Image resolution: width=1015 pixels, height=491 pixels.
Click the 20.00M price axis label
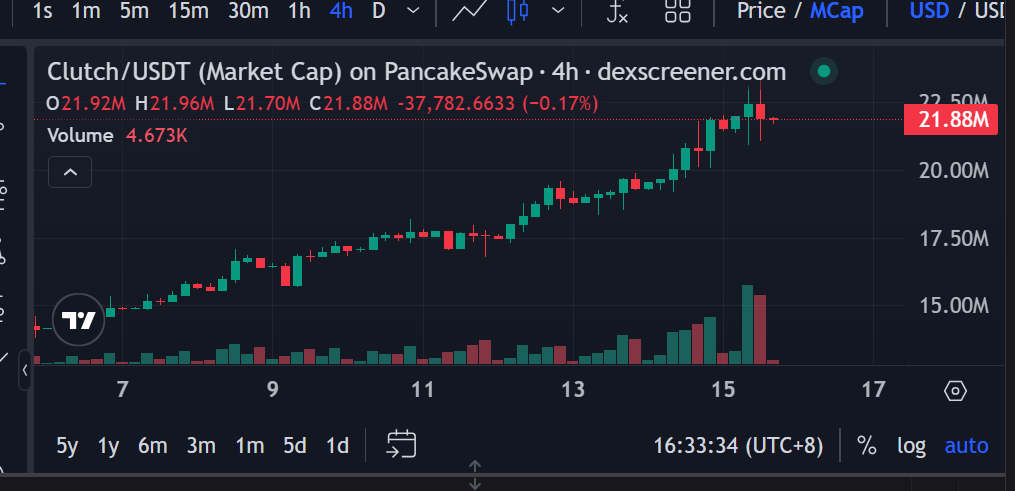click(x=954, y=171)
